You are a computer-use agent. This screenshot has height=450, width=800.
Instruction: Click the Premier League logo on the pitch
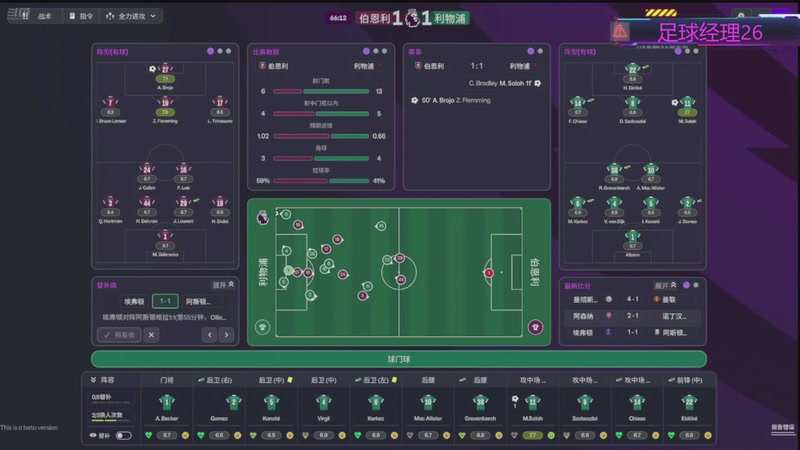262,217
